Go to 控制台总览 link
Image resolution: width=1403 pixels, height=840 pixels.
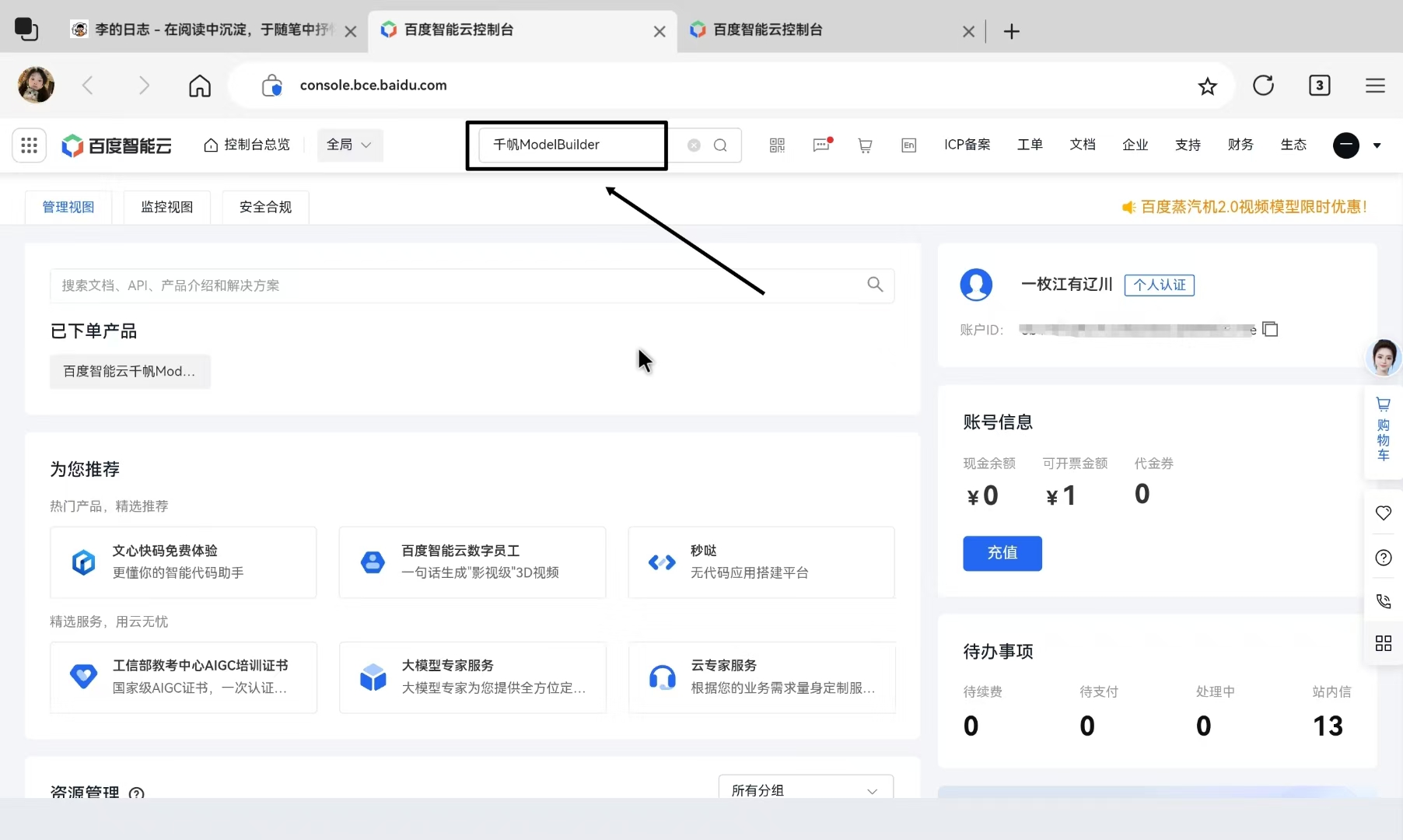tap(247, 145)
